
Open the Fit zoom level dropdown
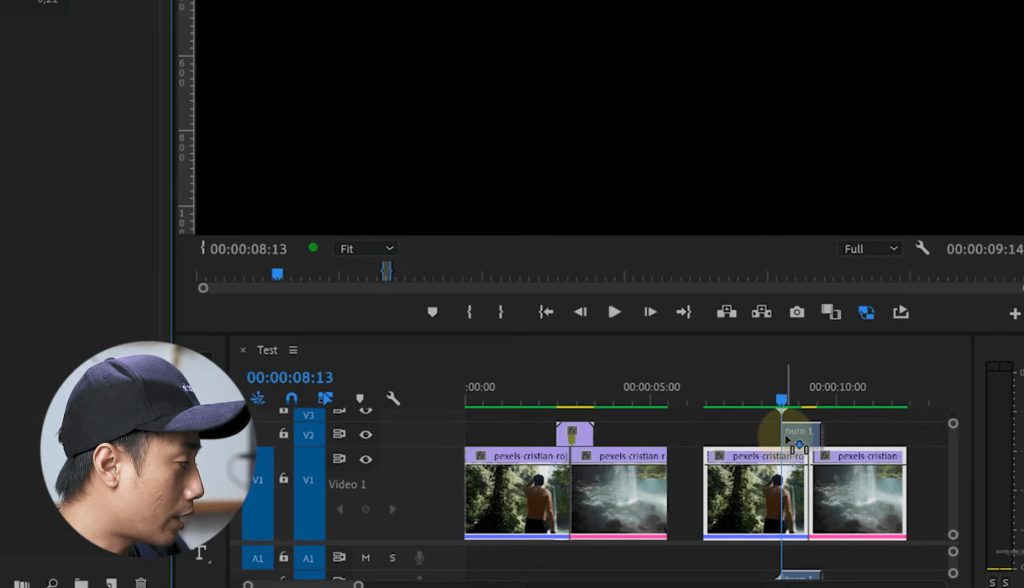pos(366,248)
